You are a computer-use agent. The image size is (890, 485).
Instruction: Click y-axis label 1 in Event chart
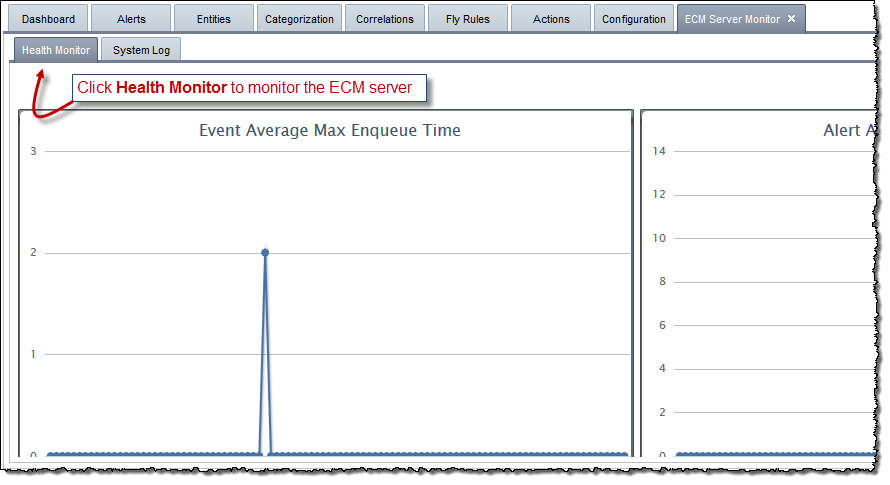(33, 354)
